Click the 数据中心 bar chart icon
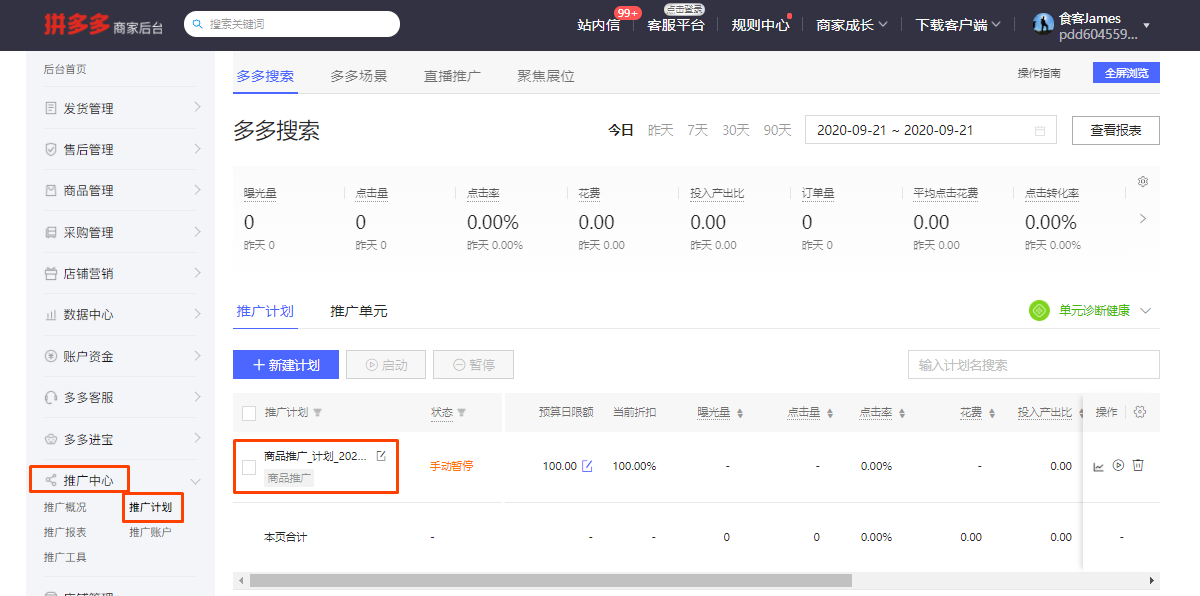The height and width of the screenshot is (596, 1200). [x=50, y=314]
